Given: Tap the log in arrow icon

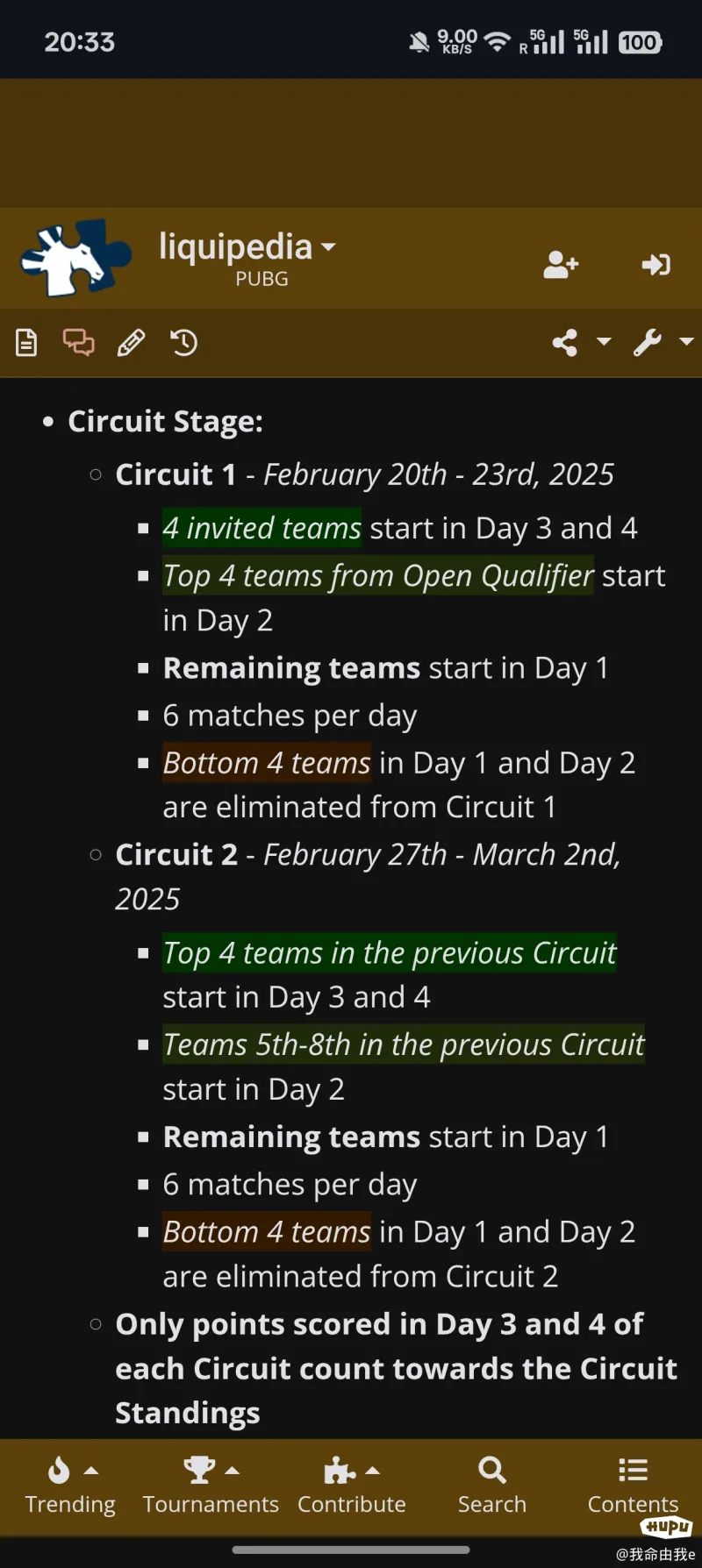Looking at the screenshot, I should (x=655, y=264).
